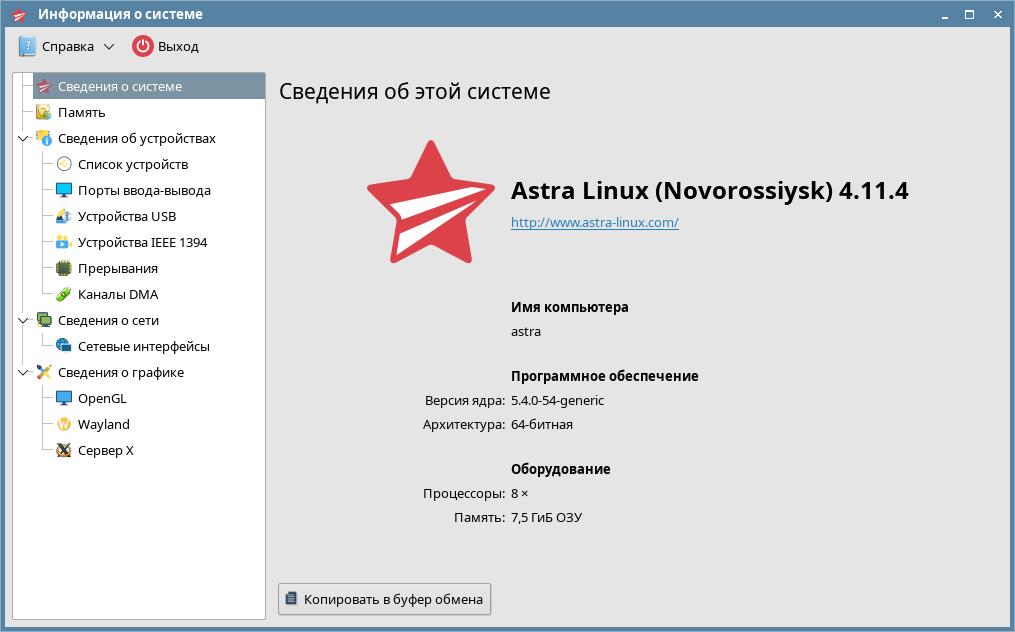
Task: Click the 'Имя компьютера' heading
Action: [570, 307]
